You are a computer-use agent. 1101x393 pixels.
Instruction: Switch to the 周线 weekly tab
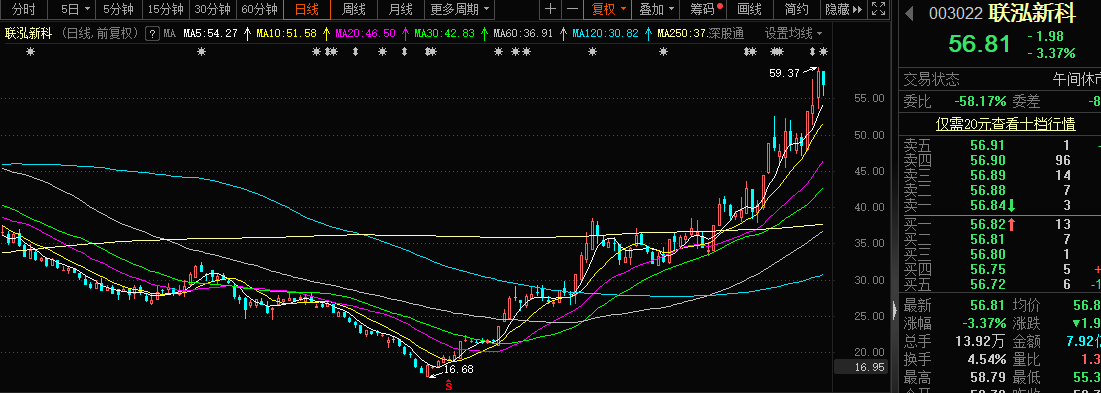(x=353, y=9)
